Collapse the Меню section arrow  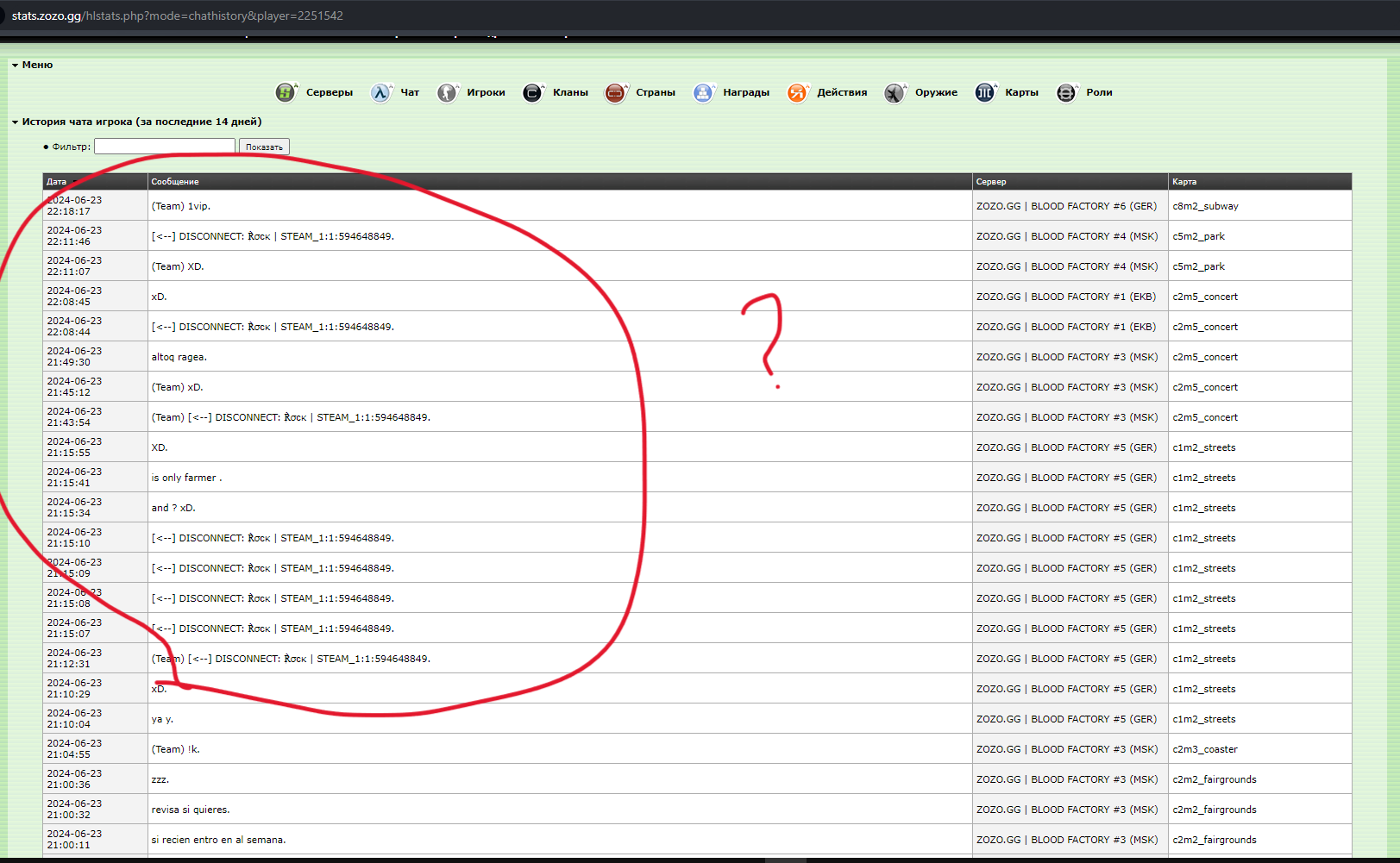tap(15, 66)
